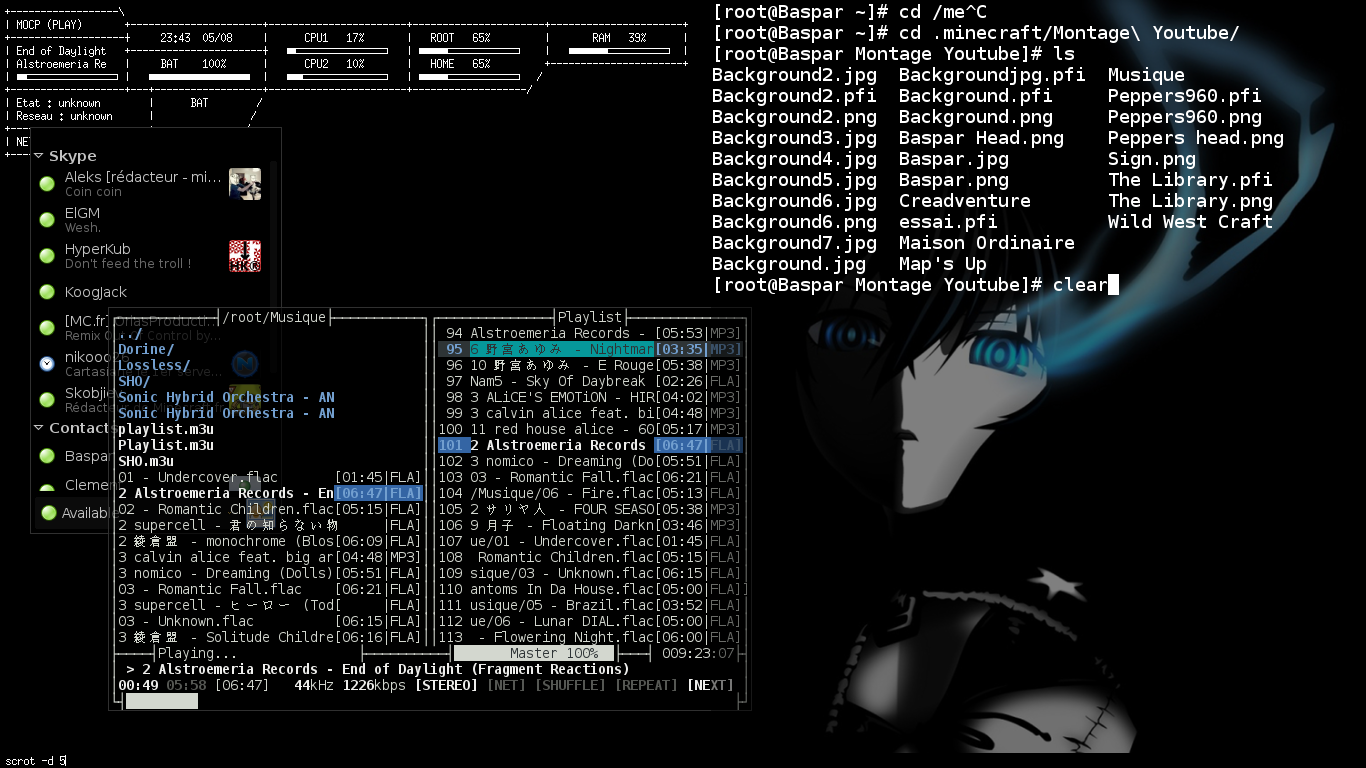The image size is (1366, 768).
Task: Click the now playing track title line
Action: coord(378,669)
